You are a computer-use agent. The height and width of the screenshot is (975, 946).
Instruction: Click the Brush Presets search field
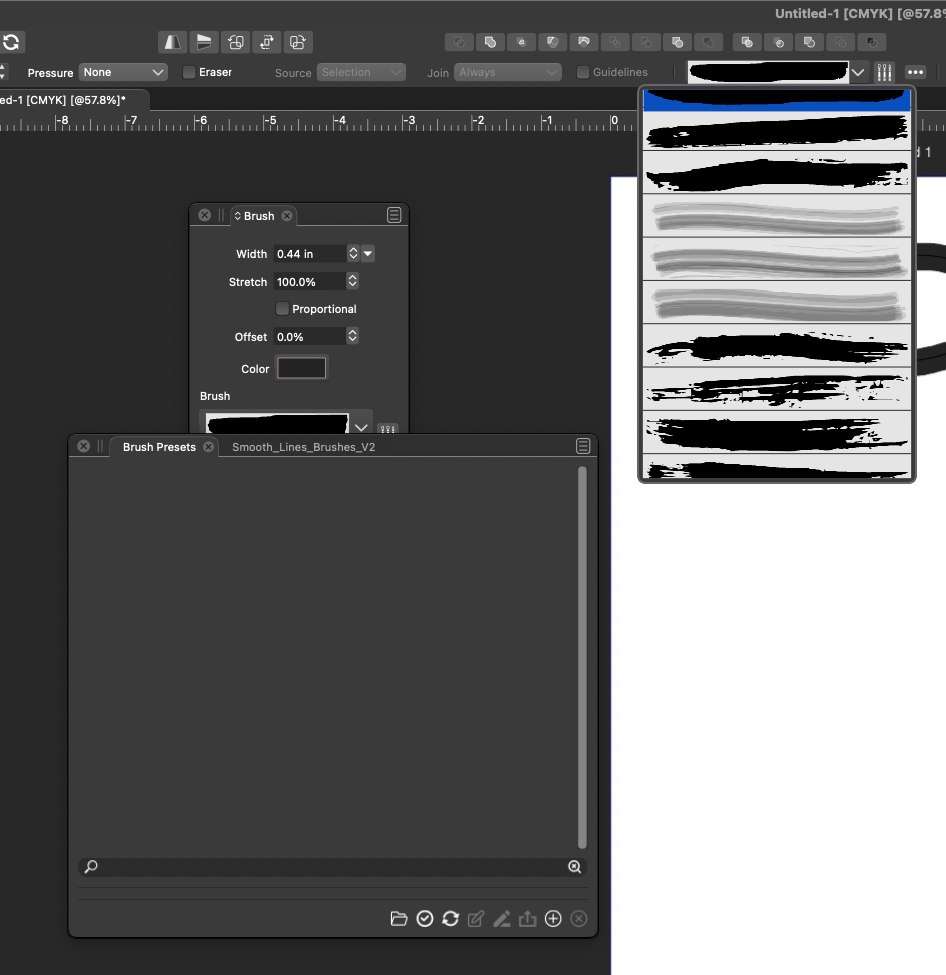[x=330, y=867]
